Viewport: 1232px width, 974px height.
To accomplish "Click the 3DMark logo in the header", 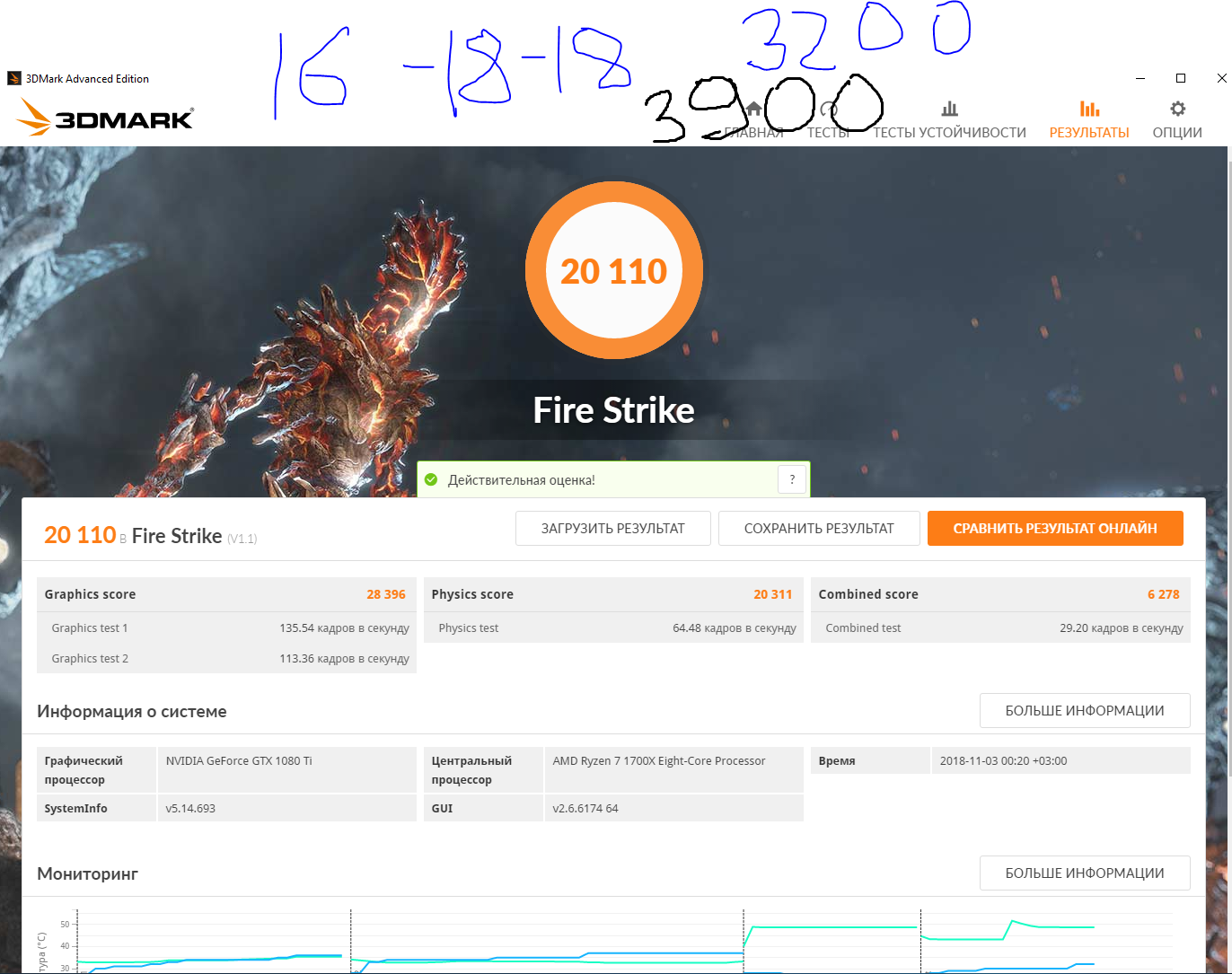I will [104, 118].
